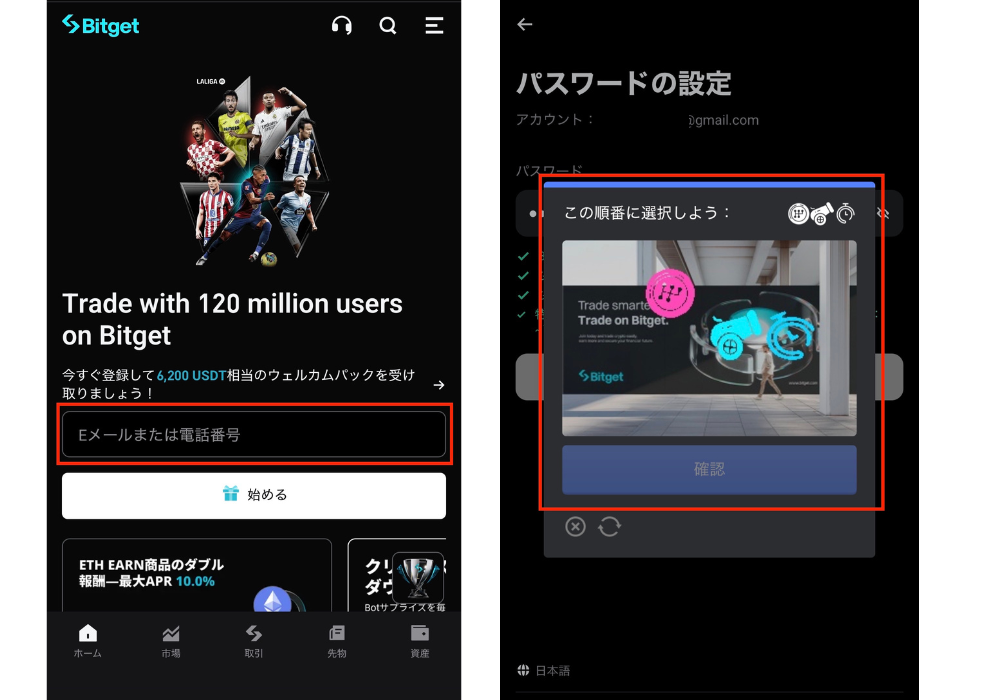1000x700 pixels.
Task: Switch to the 取引 tab
Action: tap(254, 640)
